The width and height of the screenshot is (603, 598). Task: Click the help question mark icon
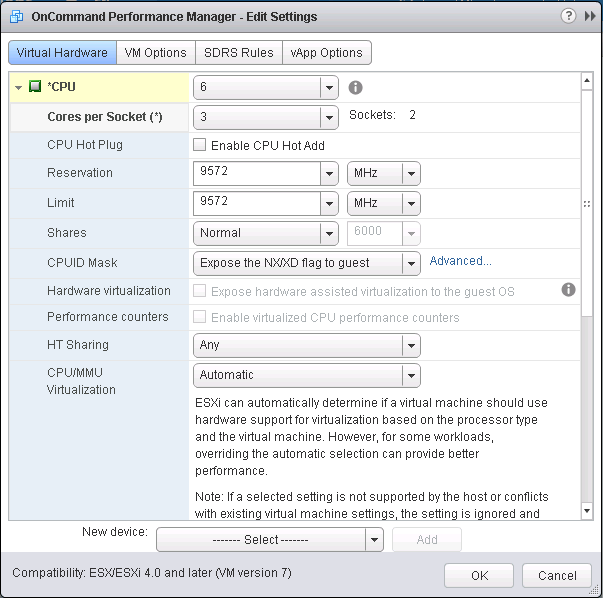[x=568, y=16]
